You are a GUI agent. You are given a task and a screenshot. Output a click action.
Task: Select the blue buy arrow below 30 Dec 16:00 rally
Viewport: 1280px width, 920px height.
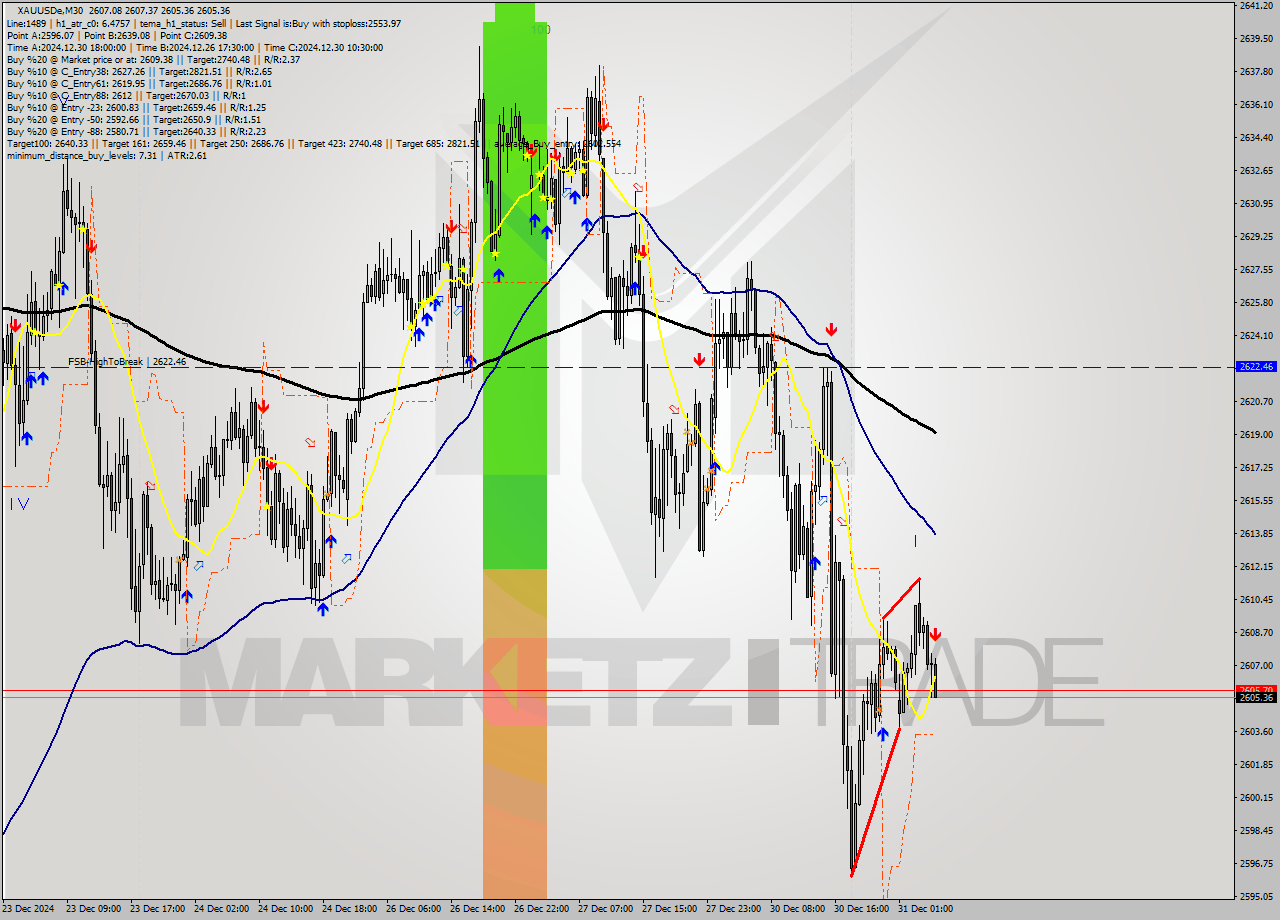pos(883,734)
